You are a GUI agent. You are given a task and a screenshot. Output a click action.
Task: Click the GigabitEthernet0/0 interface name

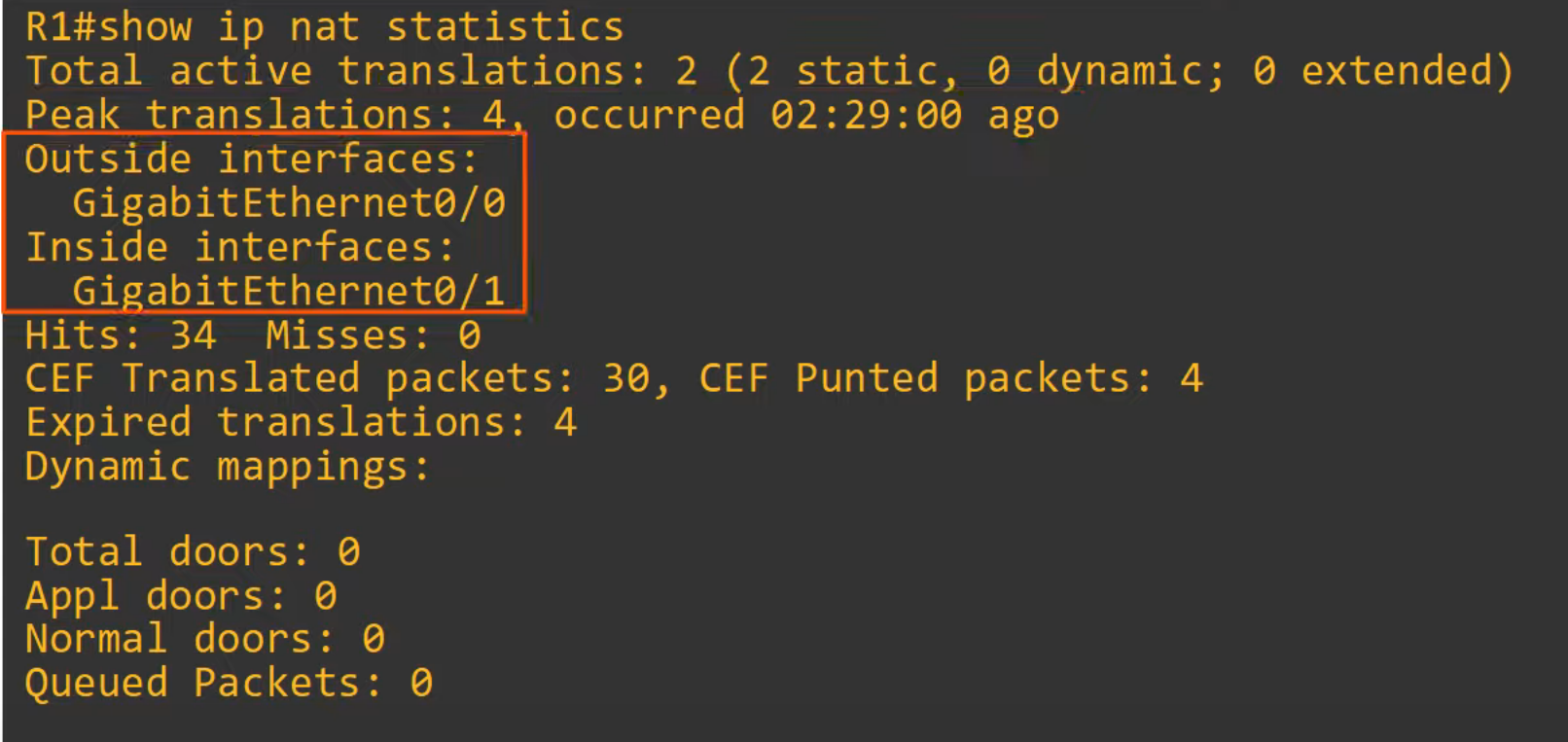pyautogui.click(x=289, y=203)
